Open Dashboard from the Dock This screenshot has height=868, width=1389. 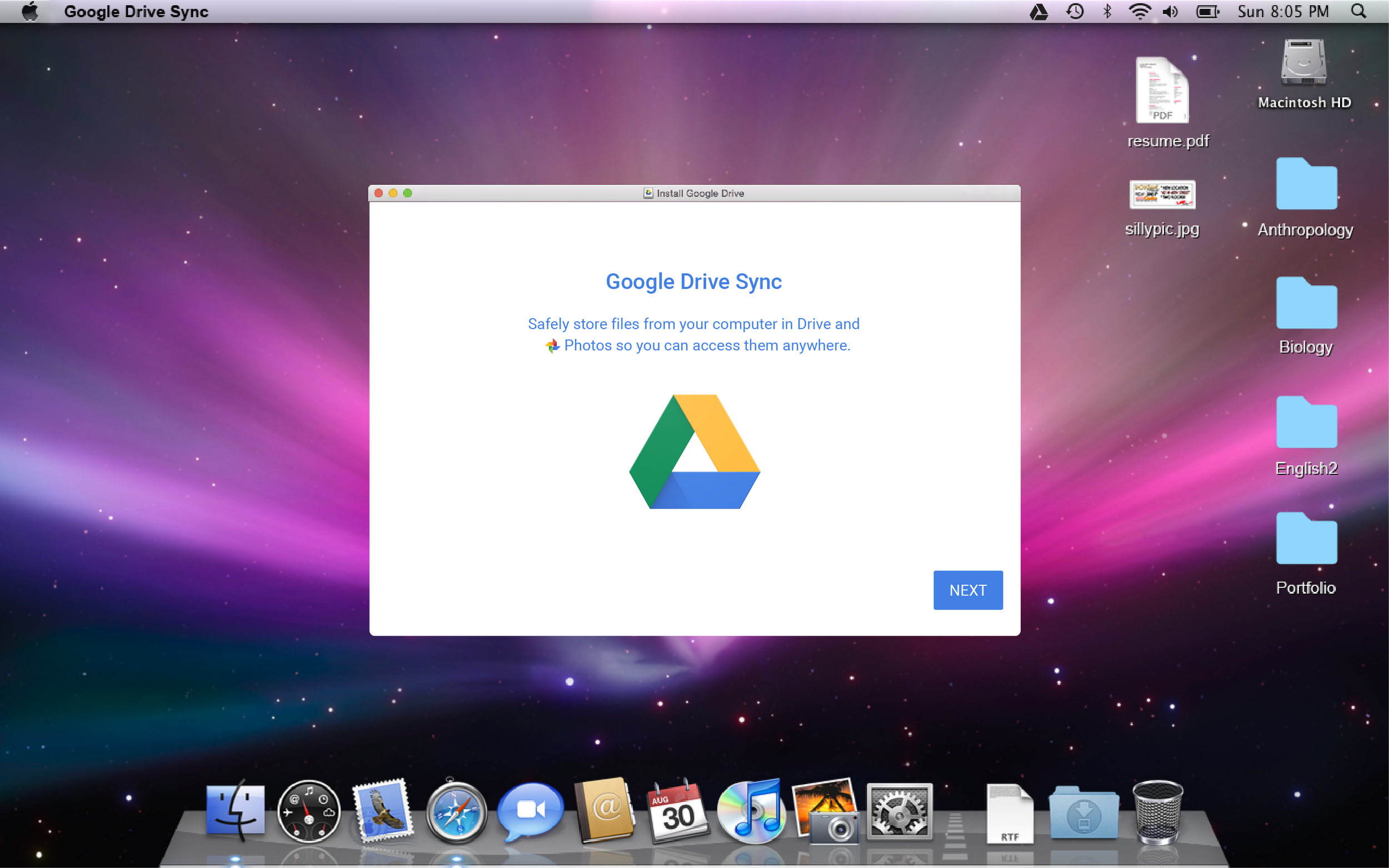point(308,812)
